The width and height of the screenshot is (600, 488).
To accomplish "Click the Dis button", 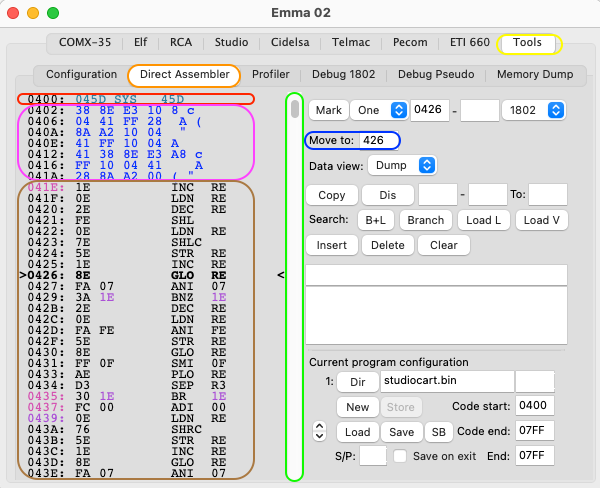I will point(388,195).
